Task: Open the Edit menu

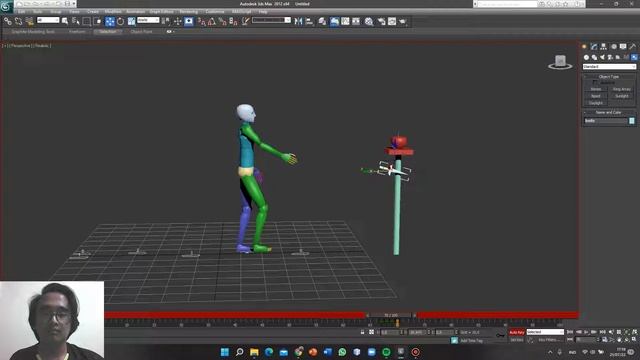Action: pyautogui.click(x=21, y=12)
